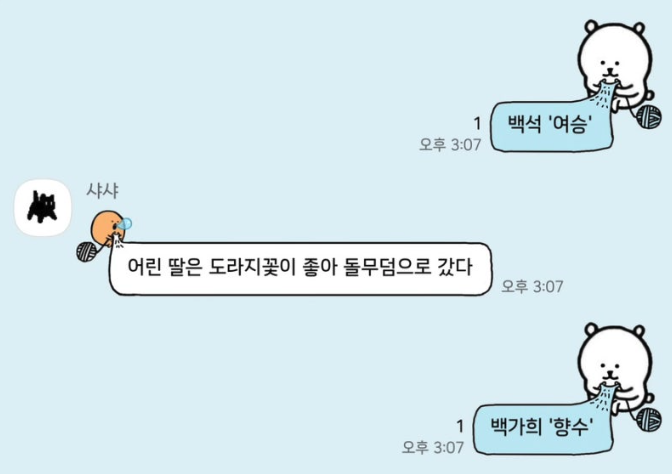
Task: Tap unread count 1 beside 백가희 '향수'
Action: [460, 426]
